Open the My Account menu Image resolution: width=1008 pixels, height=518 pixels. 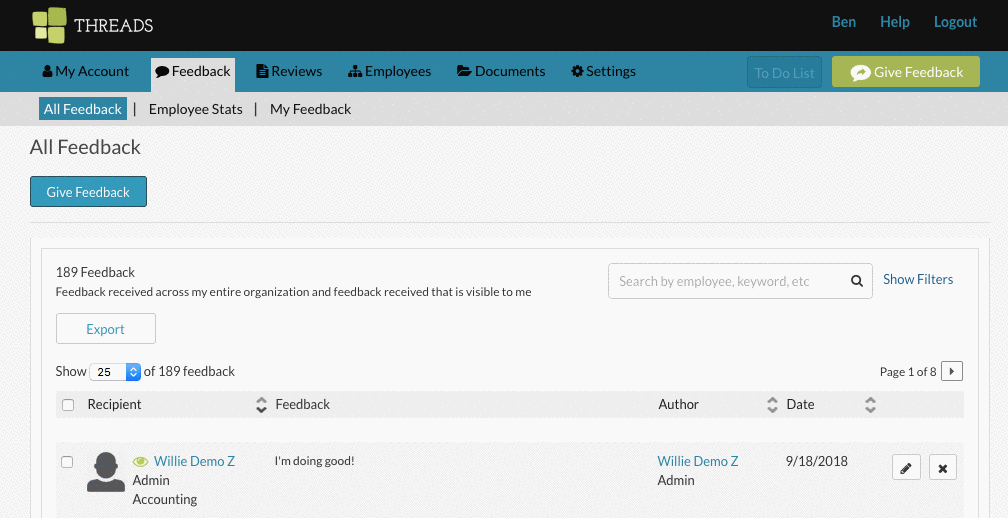[86, 71]
